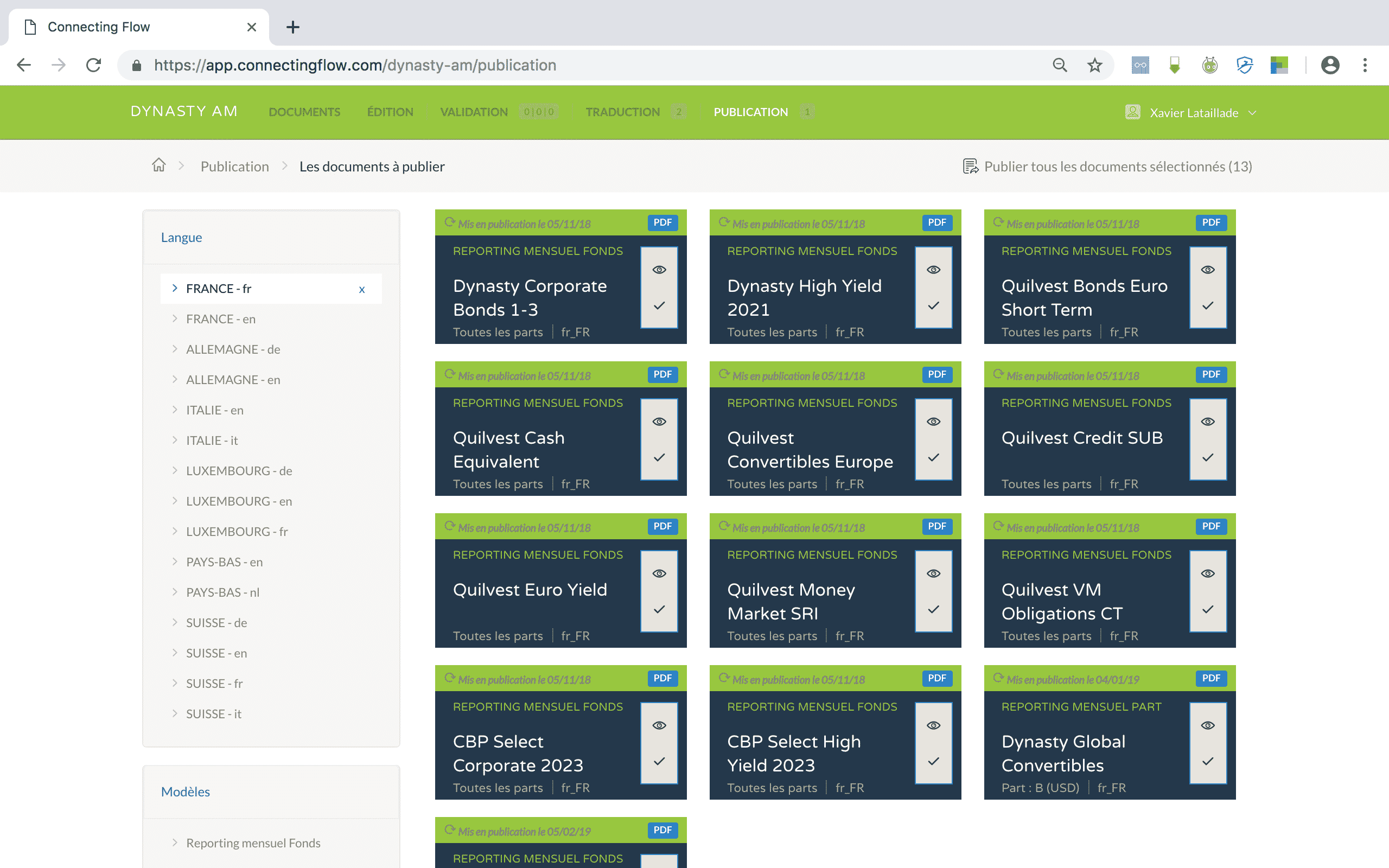Preview Quilvest Euro Yield with eye icon
Viewport: 1389px width, 868px height.
[659, 573]
